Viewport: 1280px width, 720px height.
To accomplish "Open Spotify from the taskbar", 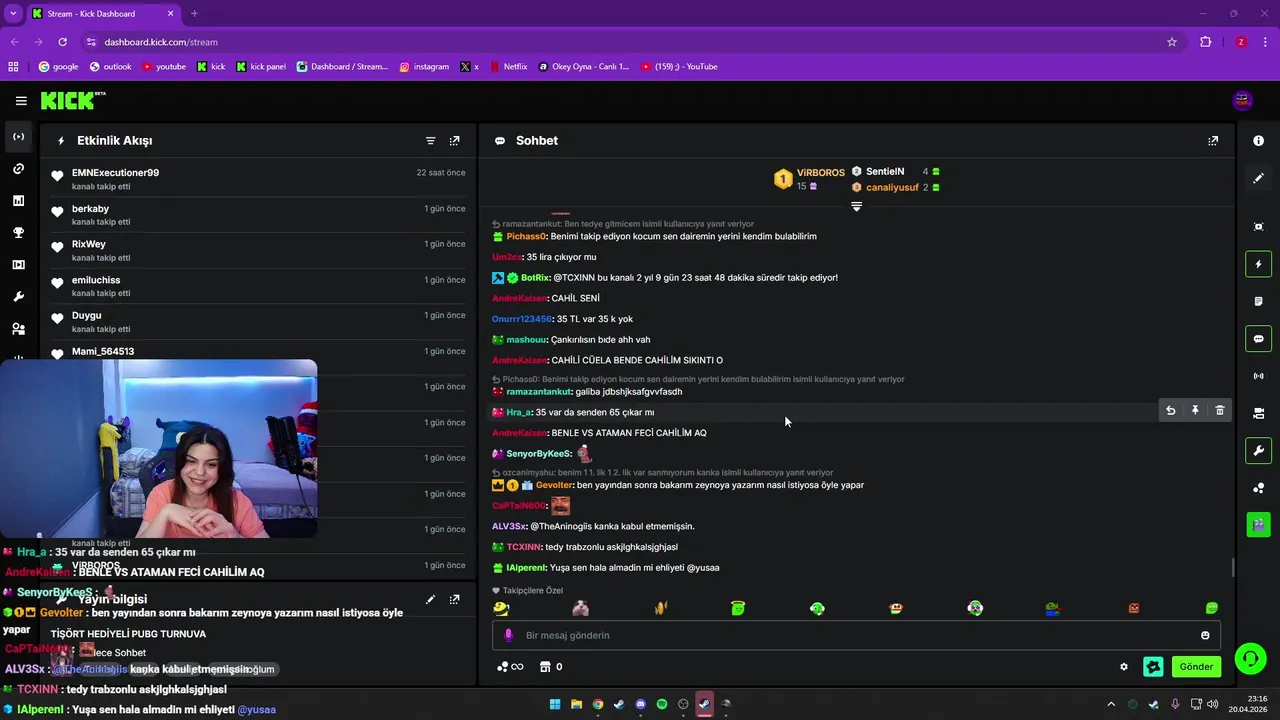I will coord(662,704).
